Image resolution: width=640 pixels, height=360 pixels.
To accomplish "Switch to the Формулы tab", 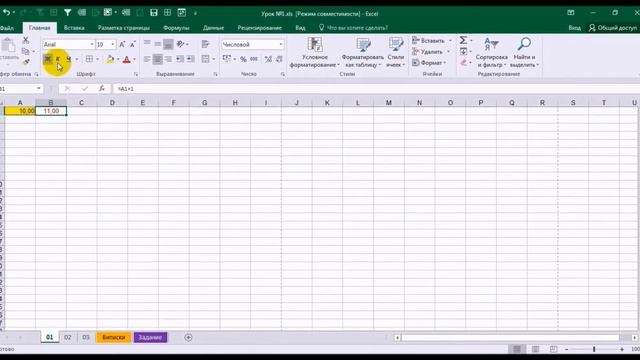I will pyautogui.click(x=176, y=28).
